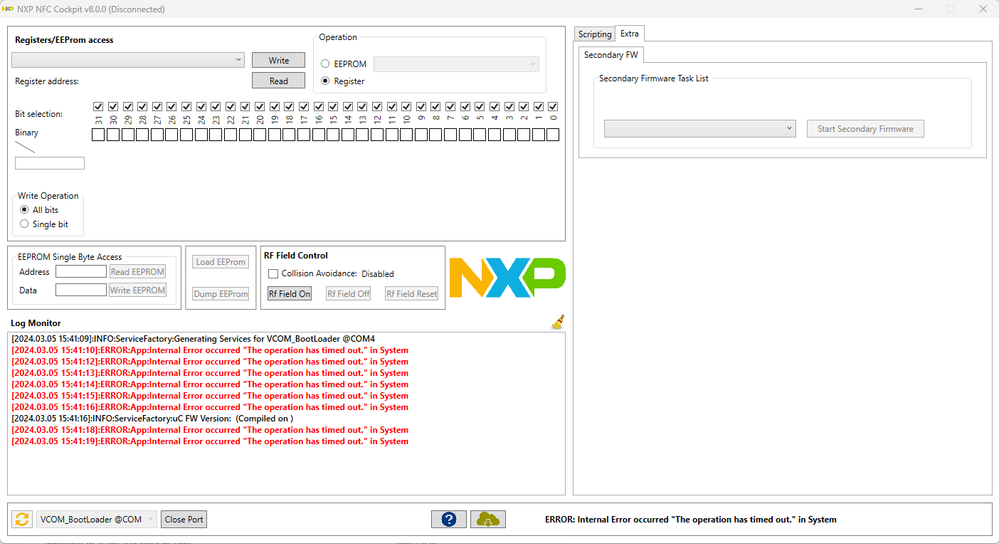Click the Read EEPROM button

tap(138, 272)
